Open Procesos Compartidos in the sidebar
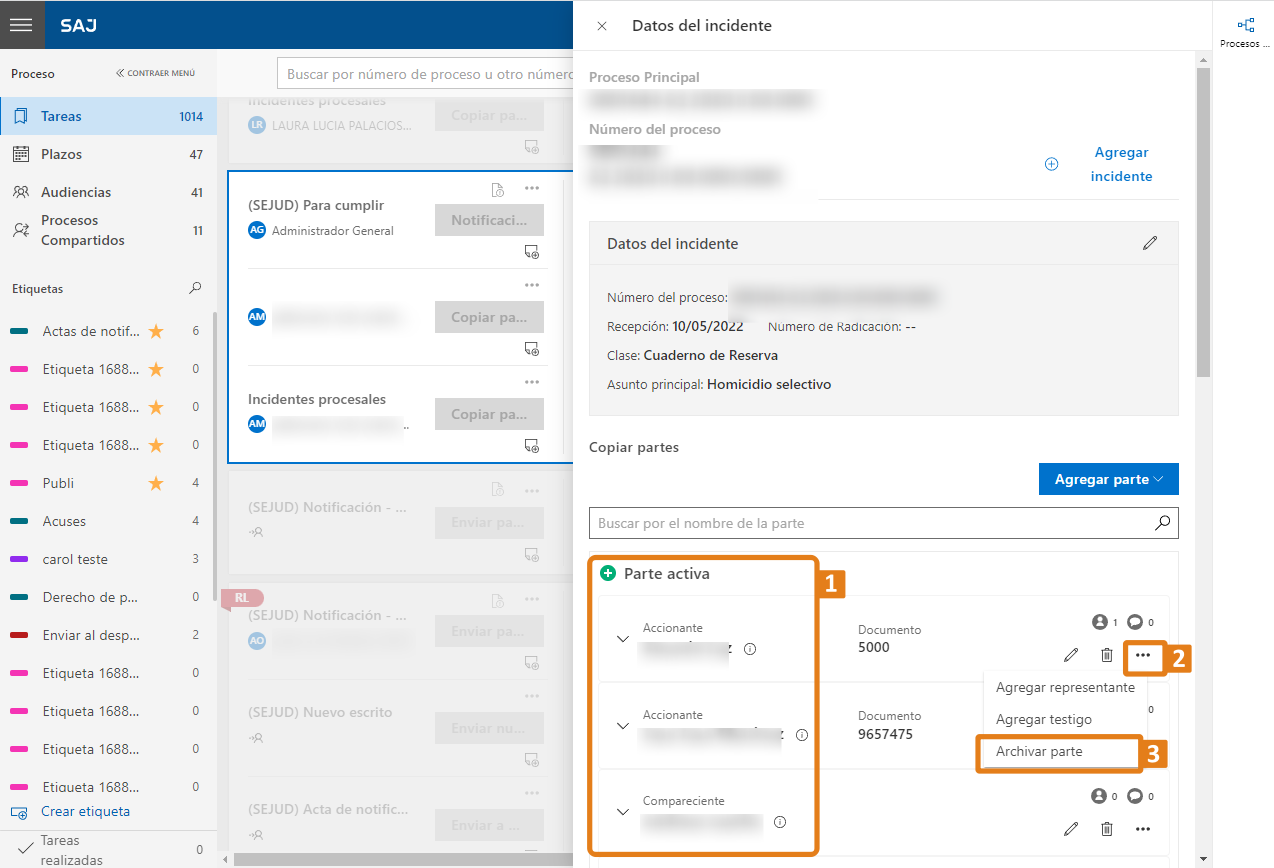Viewport: 1274px width, 868px height. click(x=108, y=230)
